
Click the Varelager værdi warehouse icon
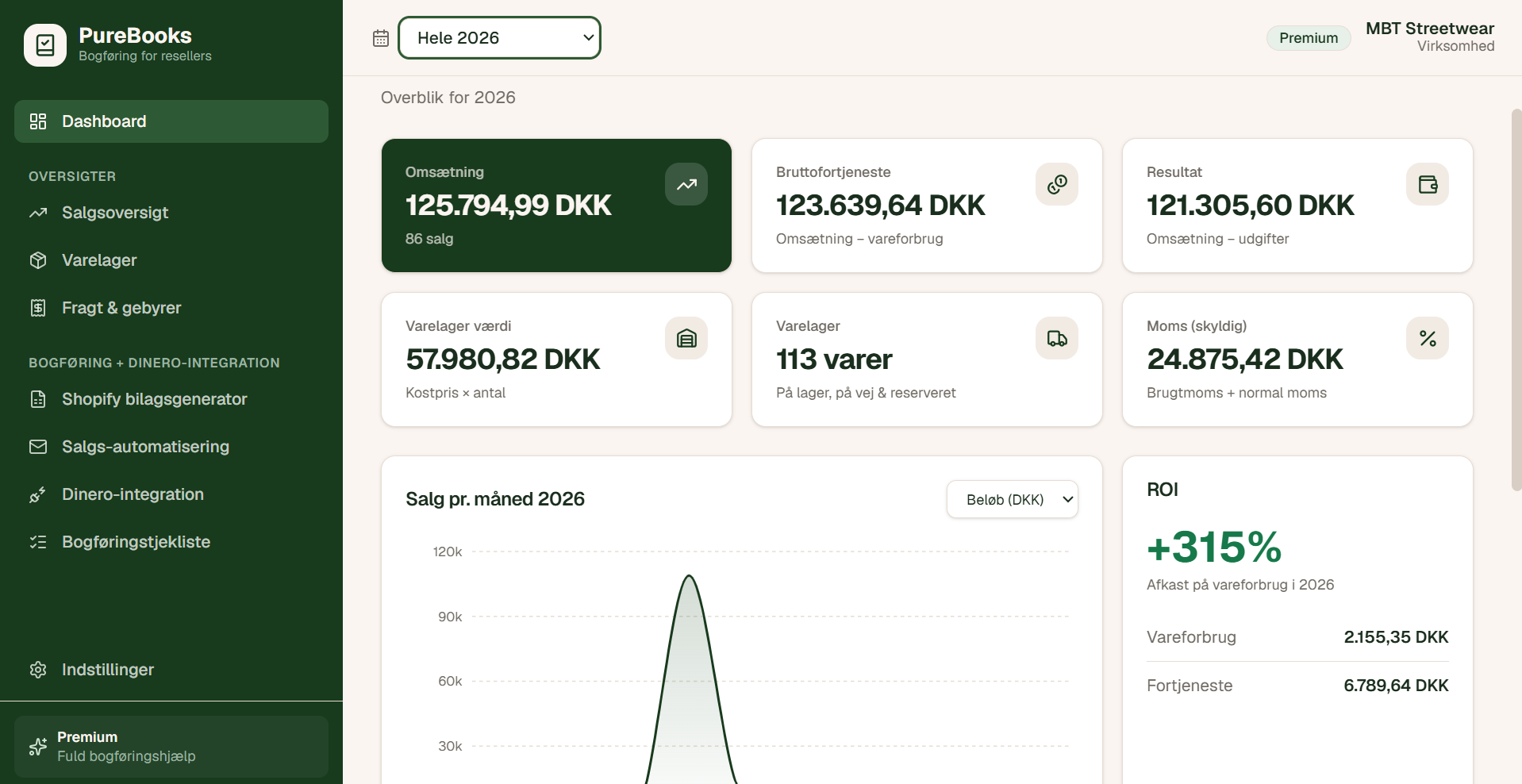click(x=686, y=338)
